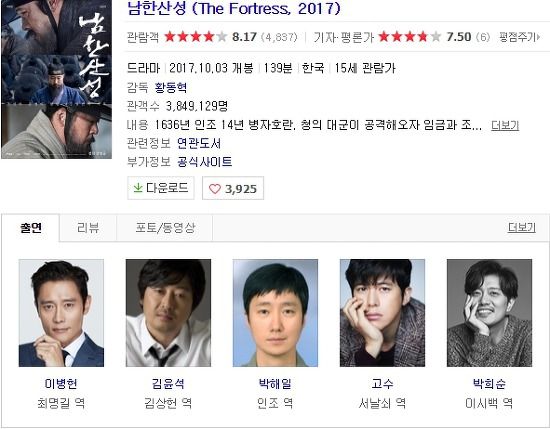Switch to the 리뷰 tab

tap(88, 228)
